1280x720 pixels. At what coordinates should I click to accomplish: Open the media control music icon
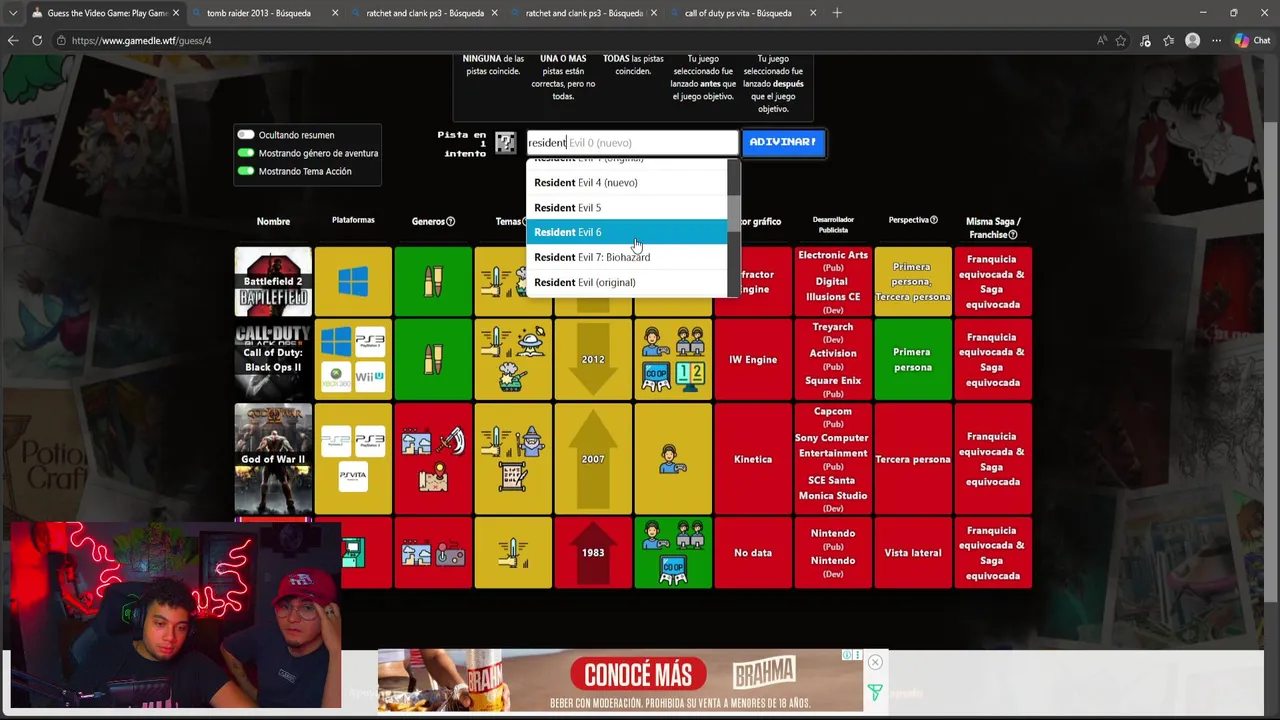[x=1145, y=40]
